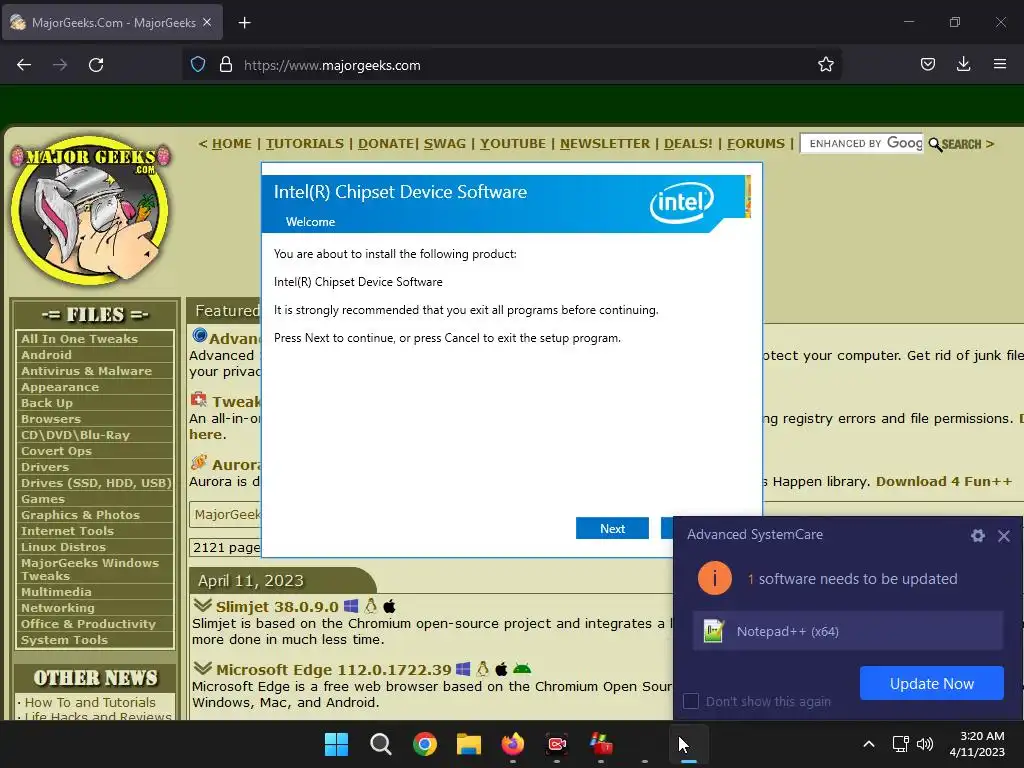Viewport: 1024px width, 768px height.
Task: Close the Advanced SystemCare notification
Action: coord(1004,536)
